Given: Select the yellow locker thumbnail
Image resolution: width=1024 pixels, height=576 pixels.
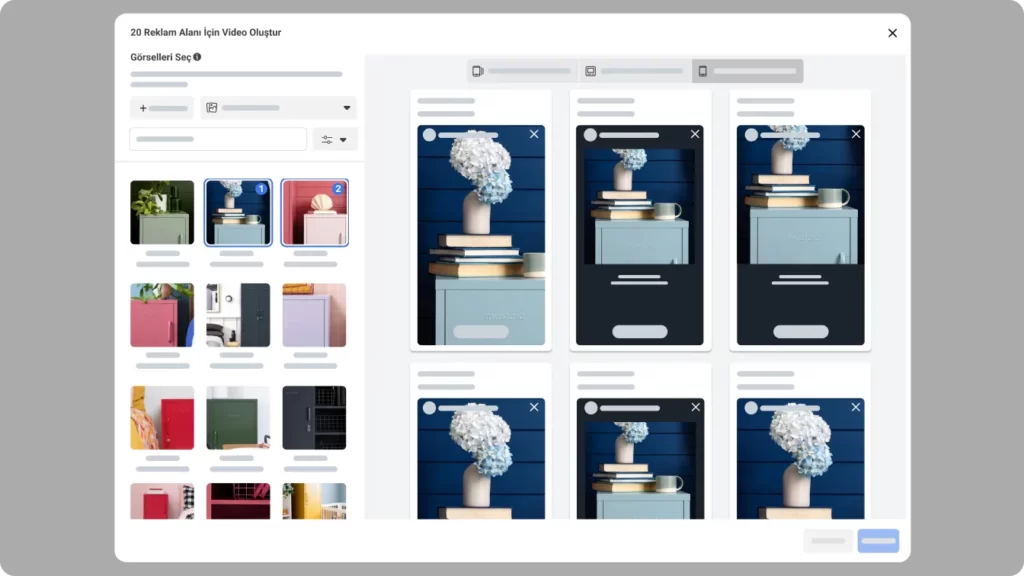Looking at the screenshot, I should tap(314, 501).
